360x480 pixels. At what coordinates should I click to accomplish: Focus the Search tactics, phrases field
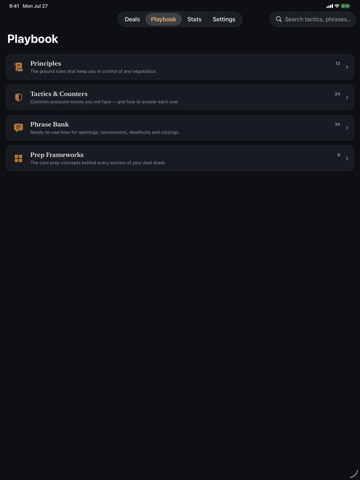313,19
